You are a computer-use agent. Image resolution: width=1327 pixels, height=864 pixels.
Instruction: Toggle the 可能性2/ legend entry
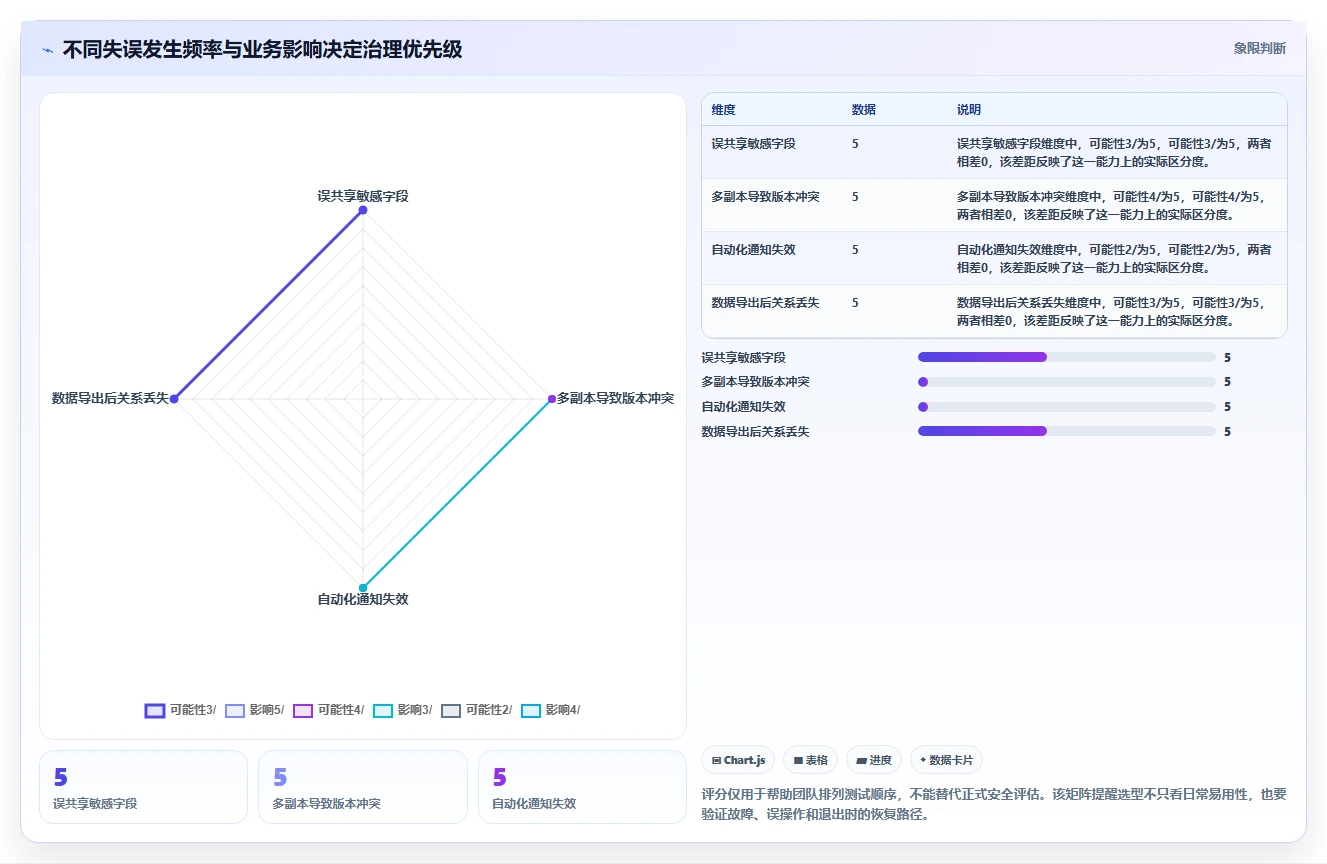[476, 710]
